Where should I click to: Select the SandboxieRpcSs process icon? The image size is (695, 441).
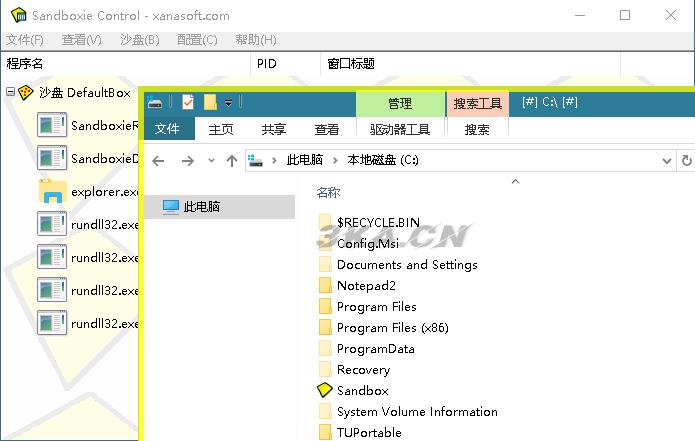(52, 125)
